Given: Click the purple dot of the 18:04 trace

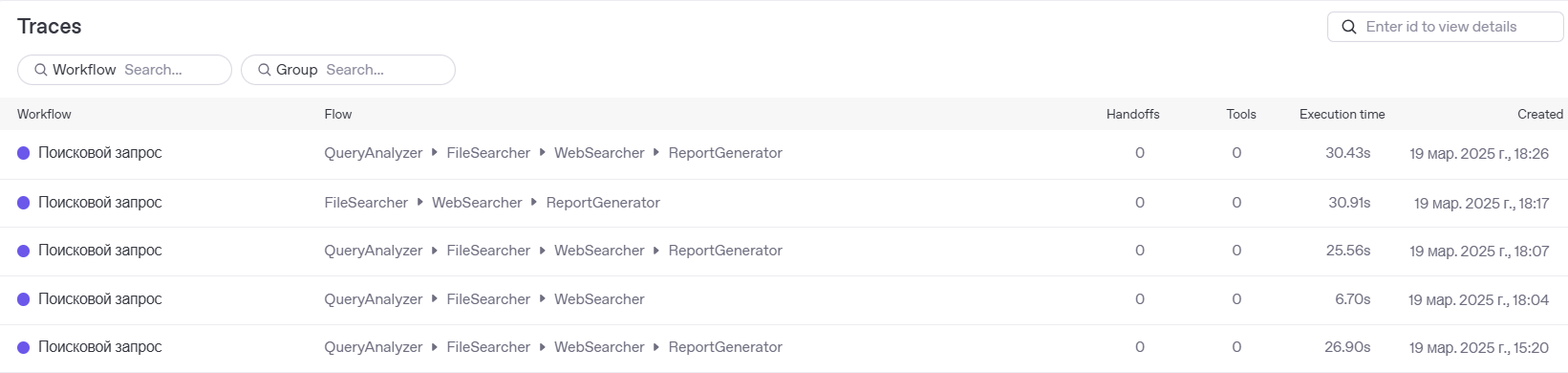Looking at the screenshot, I should point(24,299).
